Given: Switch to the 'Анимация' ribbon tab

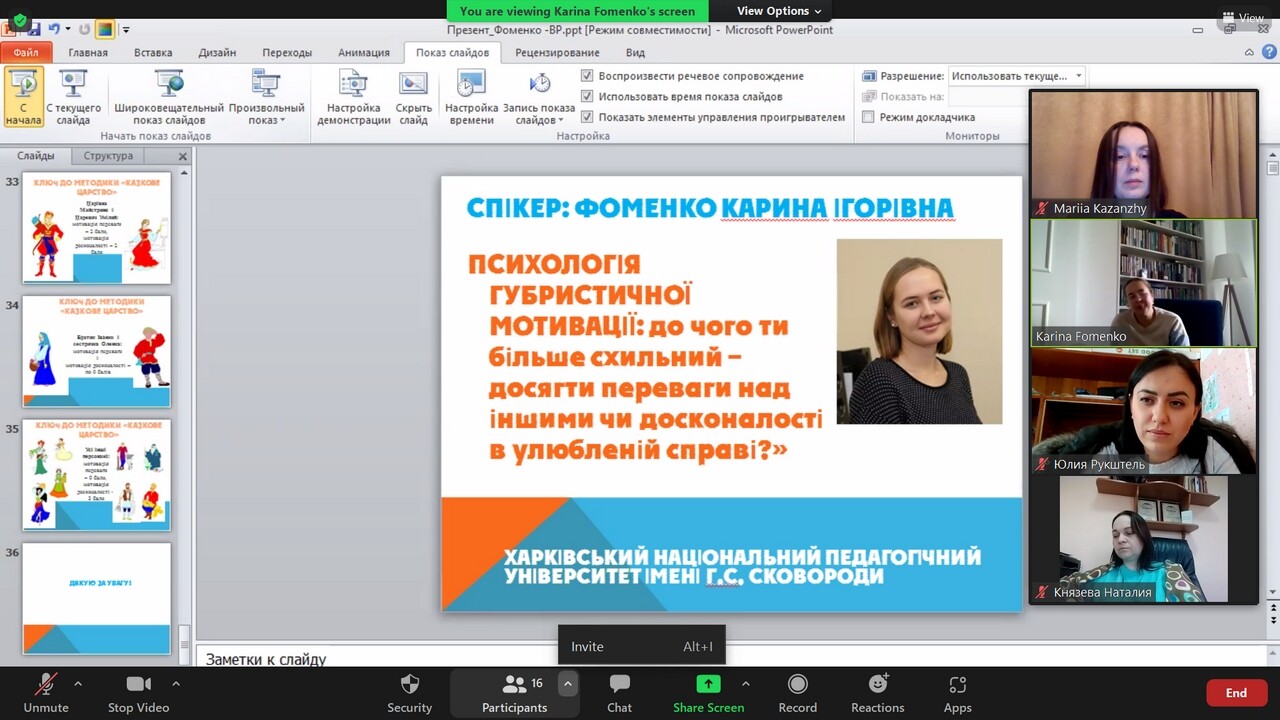Looking at the screenshot, I should pos(363,53).
